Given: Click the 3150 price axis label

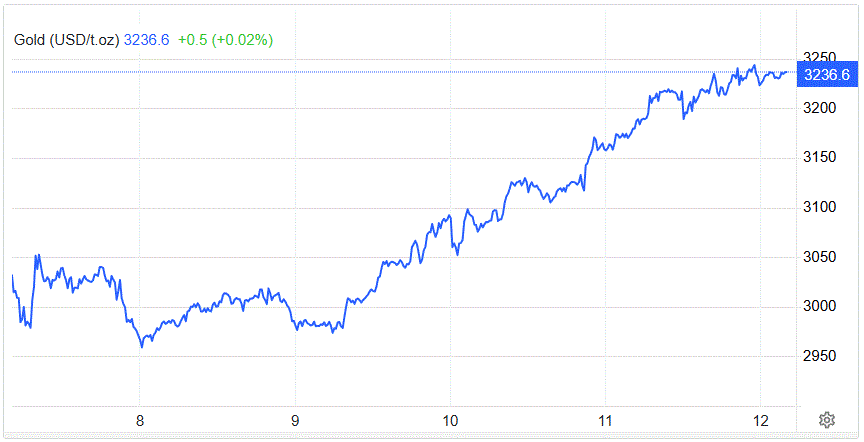Looking at the screenshot, I should (x=820, y=158).
